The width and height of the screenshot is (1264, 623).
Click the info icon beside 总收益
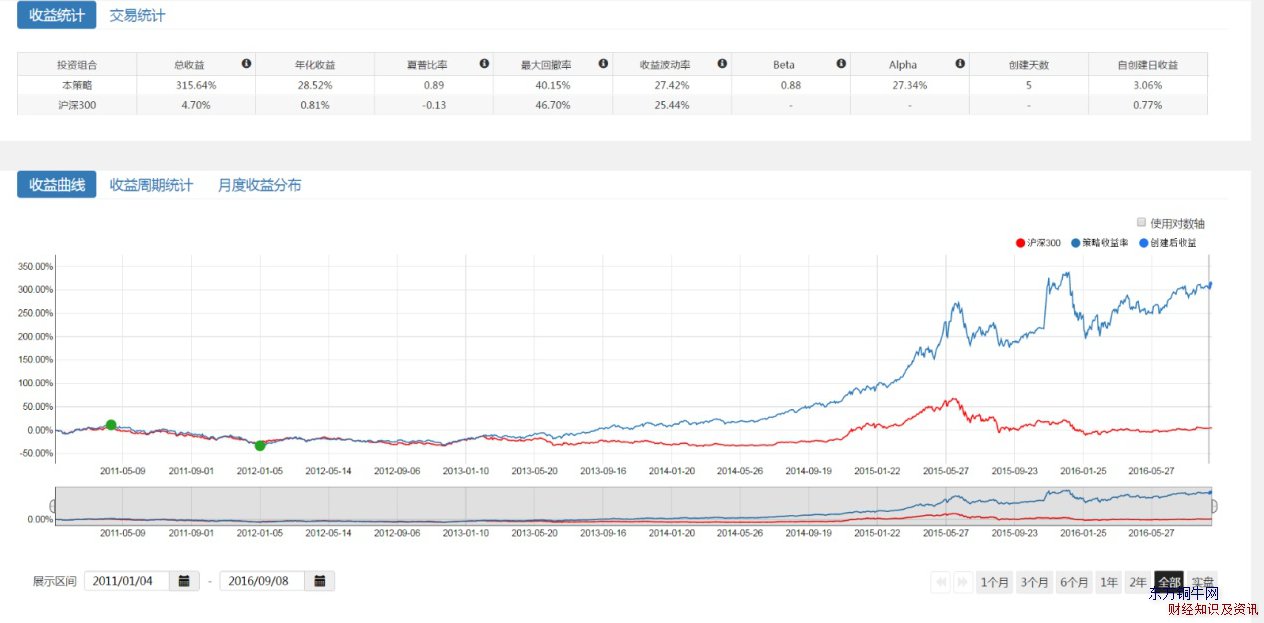click(246, 63)
